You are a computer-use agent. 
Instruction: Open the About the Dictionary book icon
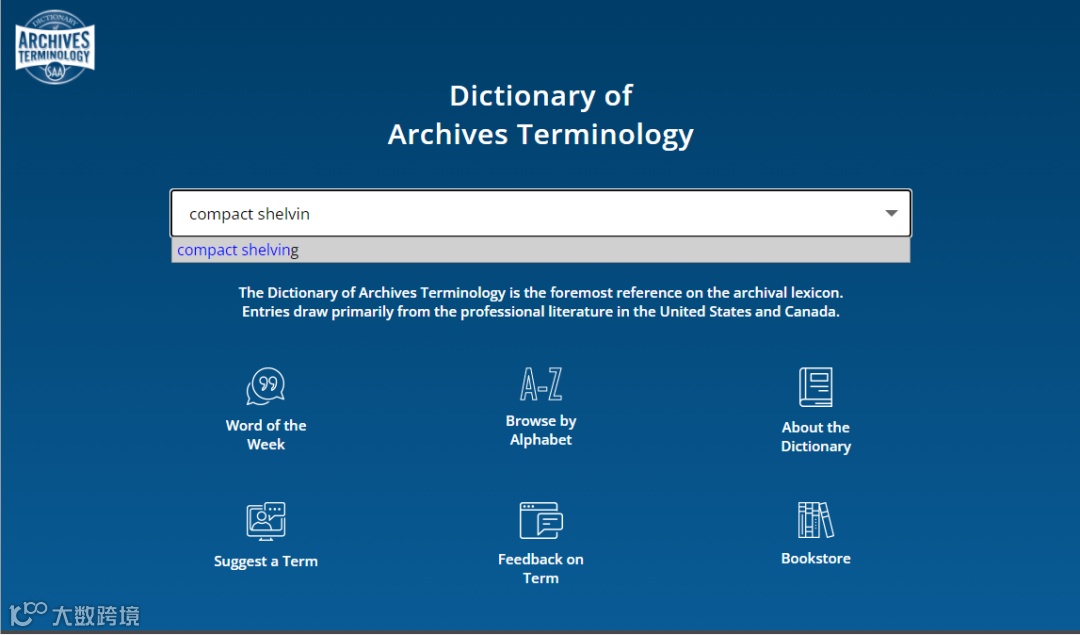816,387
